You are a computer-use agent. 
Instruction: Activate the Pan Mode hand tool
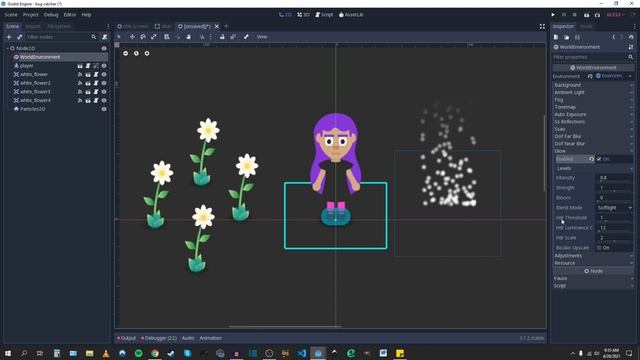188,37
